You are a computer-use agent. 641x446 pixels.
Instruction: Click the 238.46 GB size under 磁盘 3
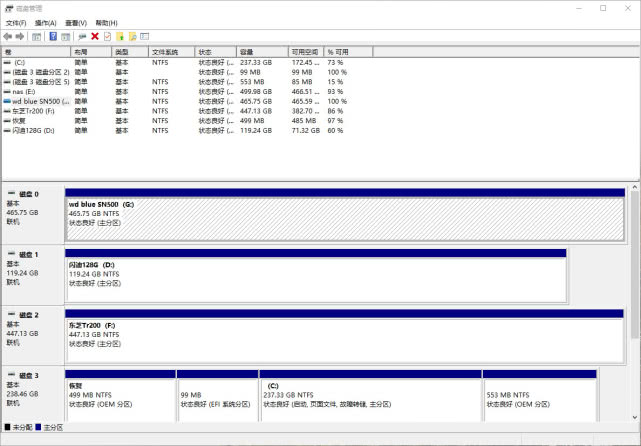coord(22,394)
